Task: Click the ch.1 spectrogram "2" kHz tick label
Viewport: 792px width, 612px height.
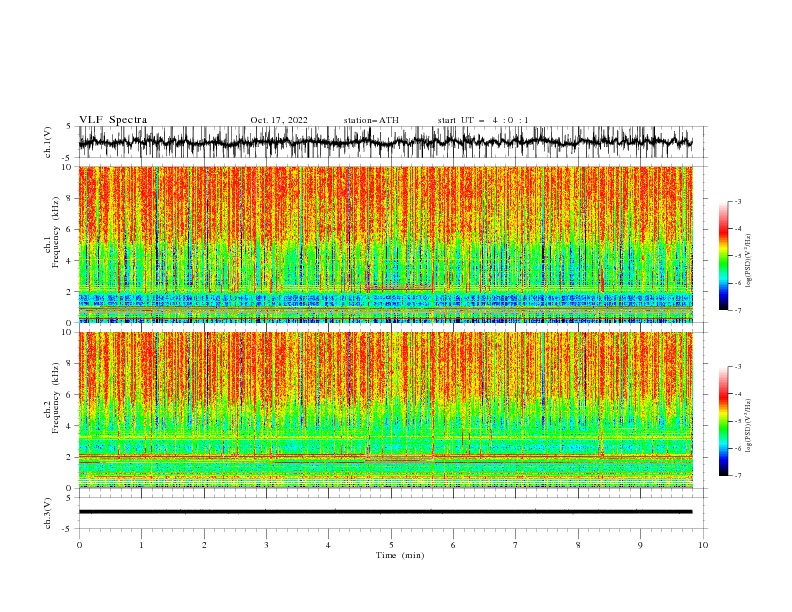Action: (70, 292)
